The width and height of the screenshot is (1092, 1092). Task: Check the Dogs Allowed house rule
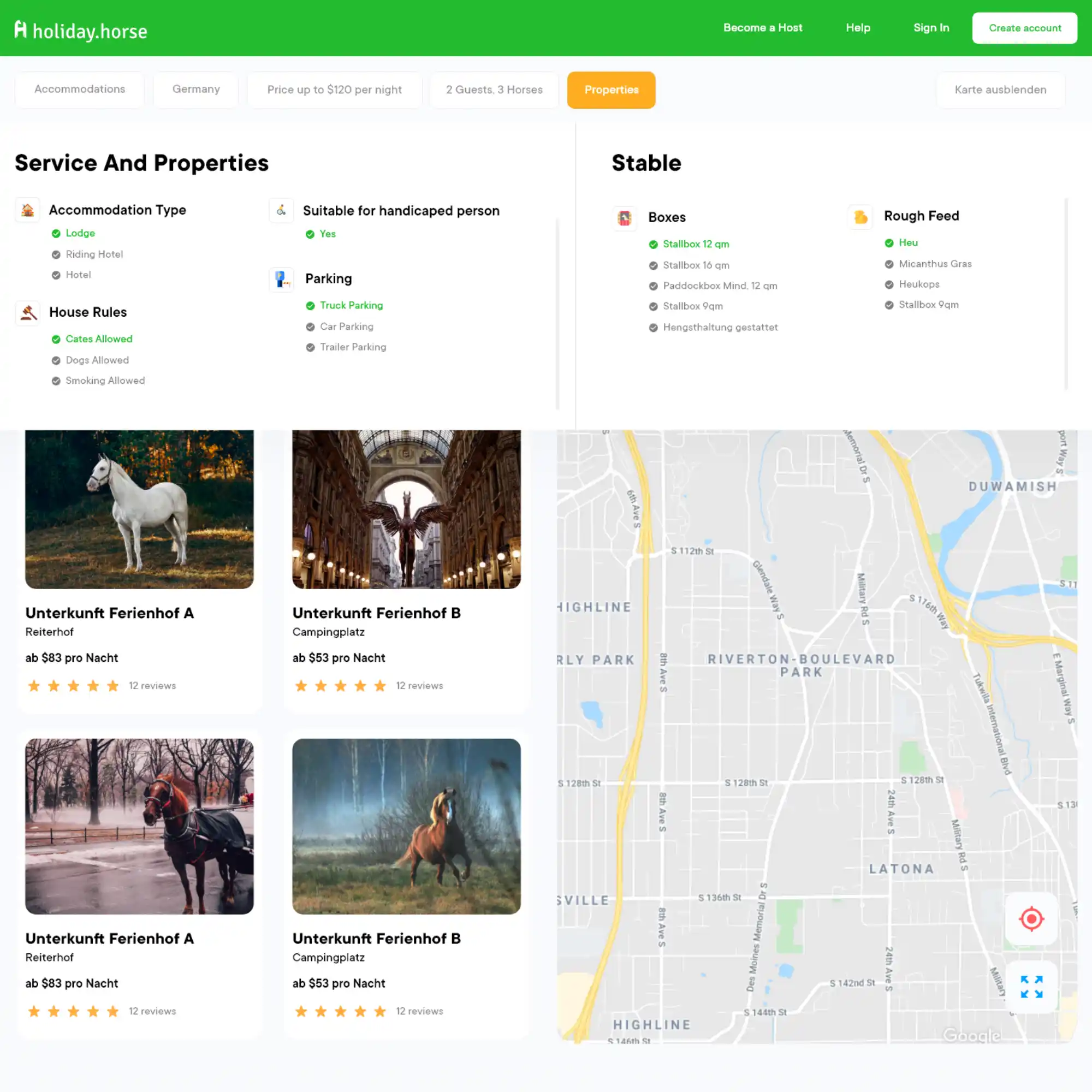[56, 360]
